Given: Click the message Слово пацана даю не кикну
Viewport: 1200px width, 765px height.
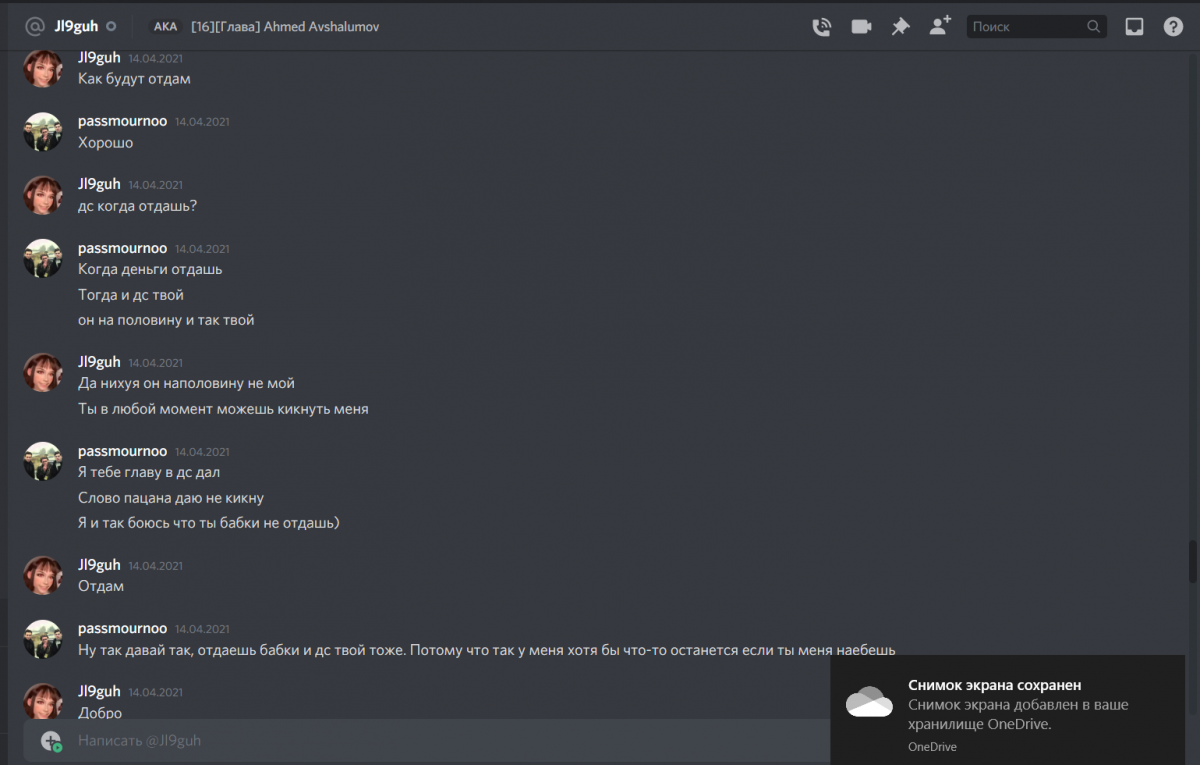Looking at the screenshot, I should pyautogui.click(x=171, y=497).
